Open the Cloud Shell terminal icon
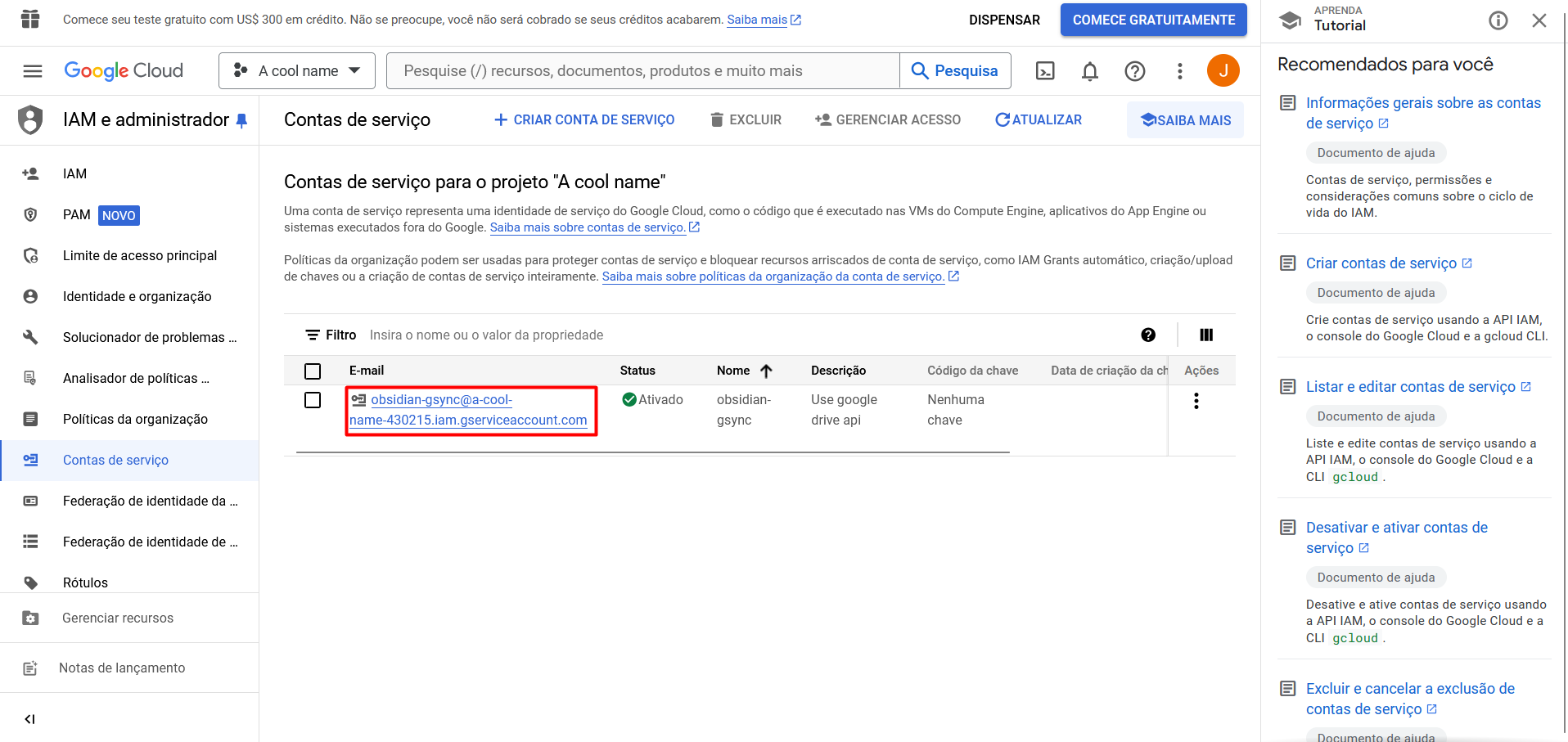 1045,71
